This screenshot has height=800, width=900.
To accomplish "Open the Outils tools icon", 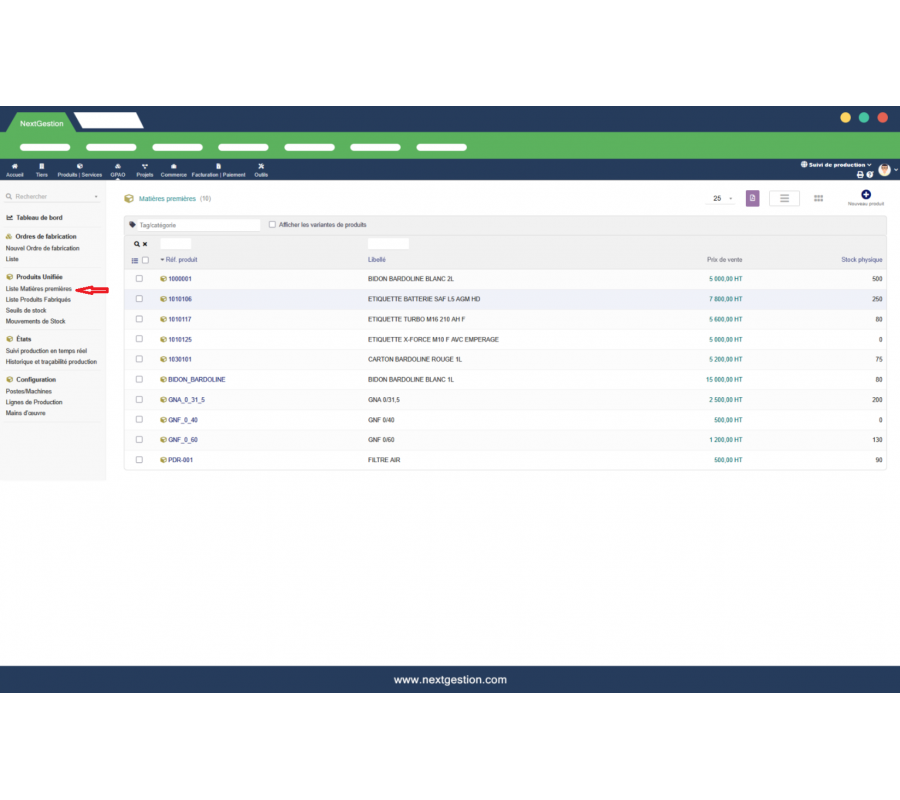I will tap(261, 166).
